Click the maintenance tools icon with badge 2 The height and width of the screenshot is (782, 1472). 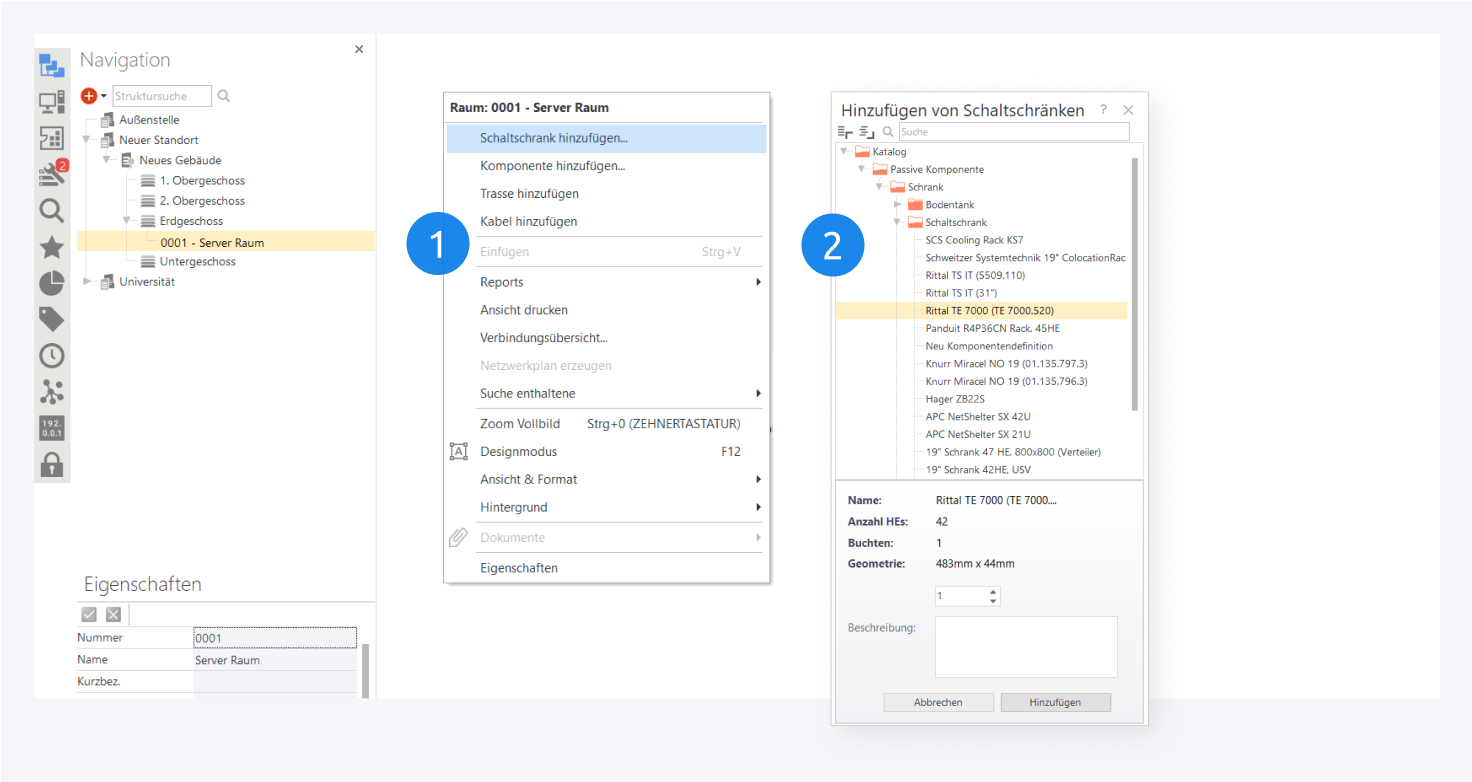click(x=51, y=174)
